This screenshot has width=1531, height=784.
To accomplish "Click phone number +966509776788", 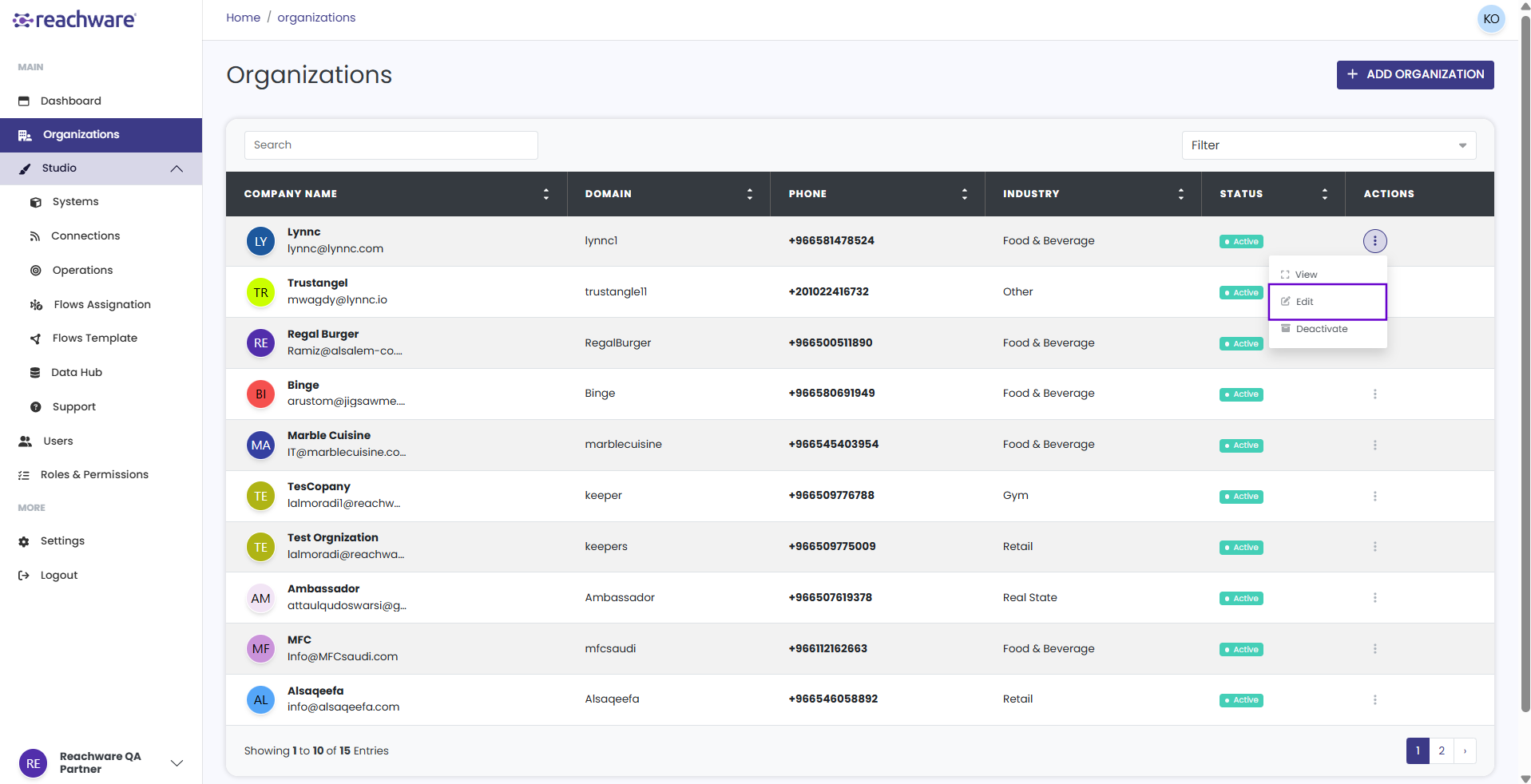I will pos(831,496).
